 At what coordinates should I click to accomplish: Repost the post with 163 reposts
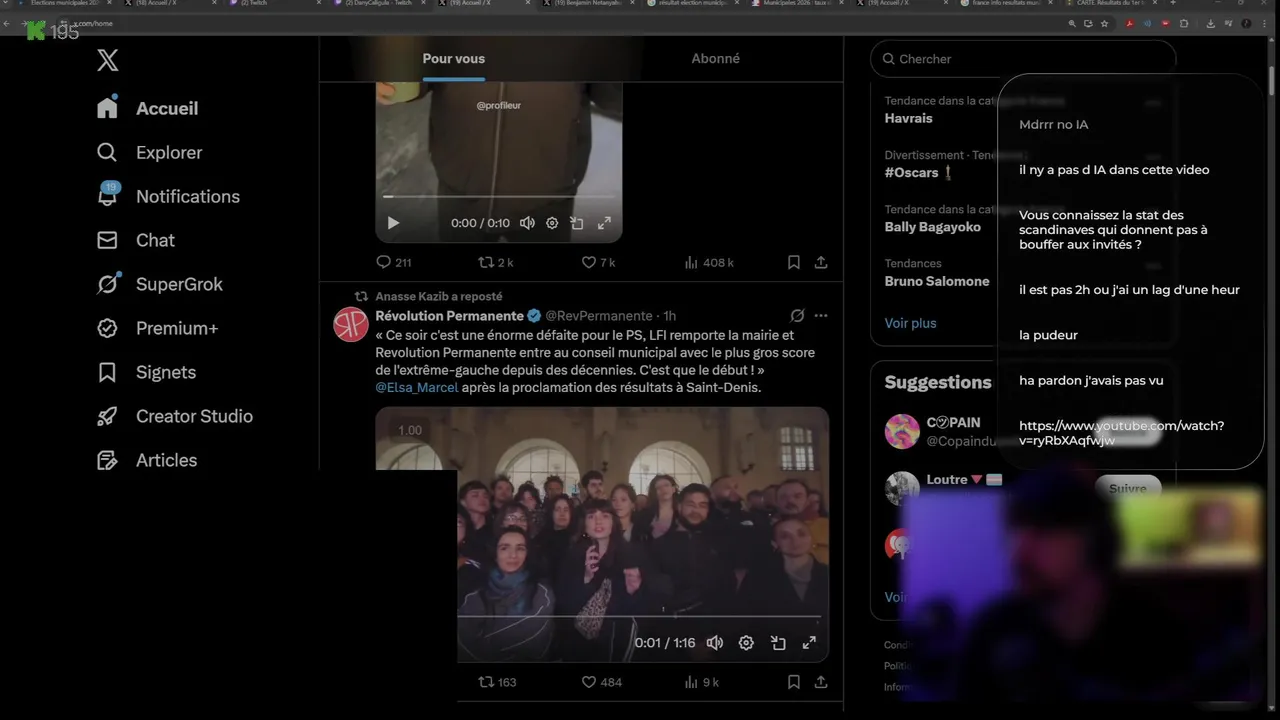point(497,682)
